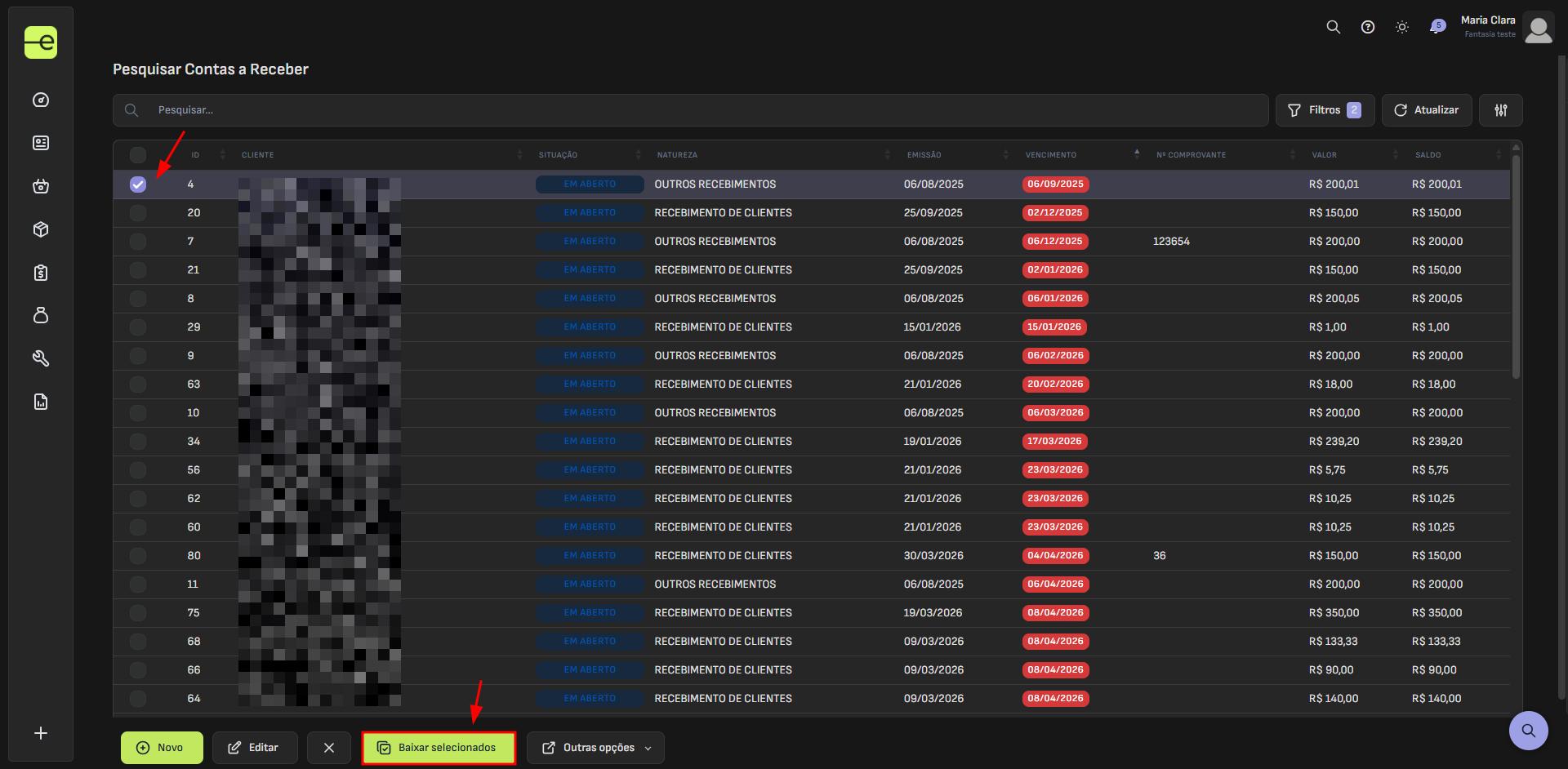The width and height of the screenshot is (1568, 769).
Task: Click emission date 30/03/2026
Action: click(x=933, y=556)
